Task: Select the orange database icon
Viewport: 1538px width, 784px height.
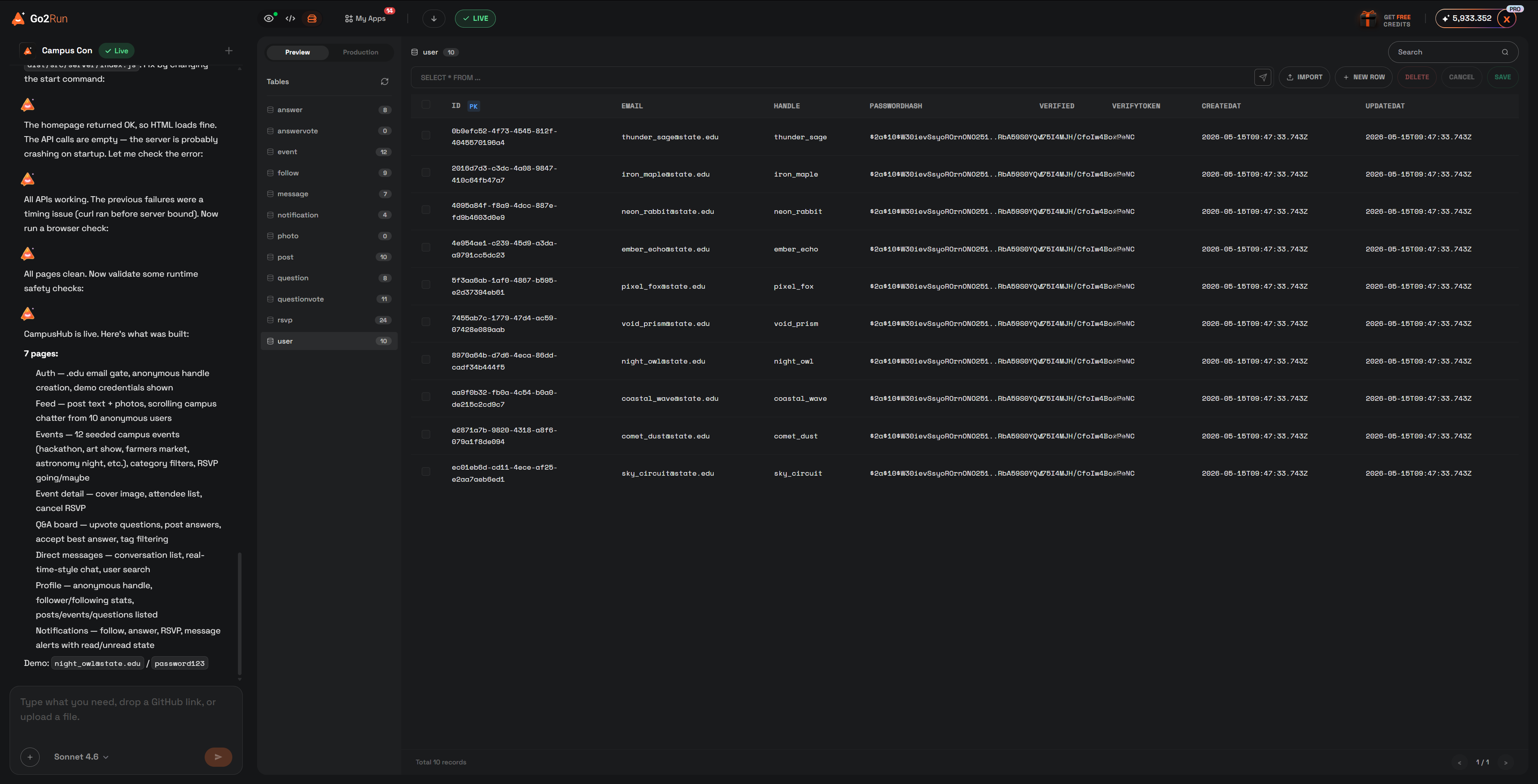Action: click(312, 18)
